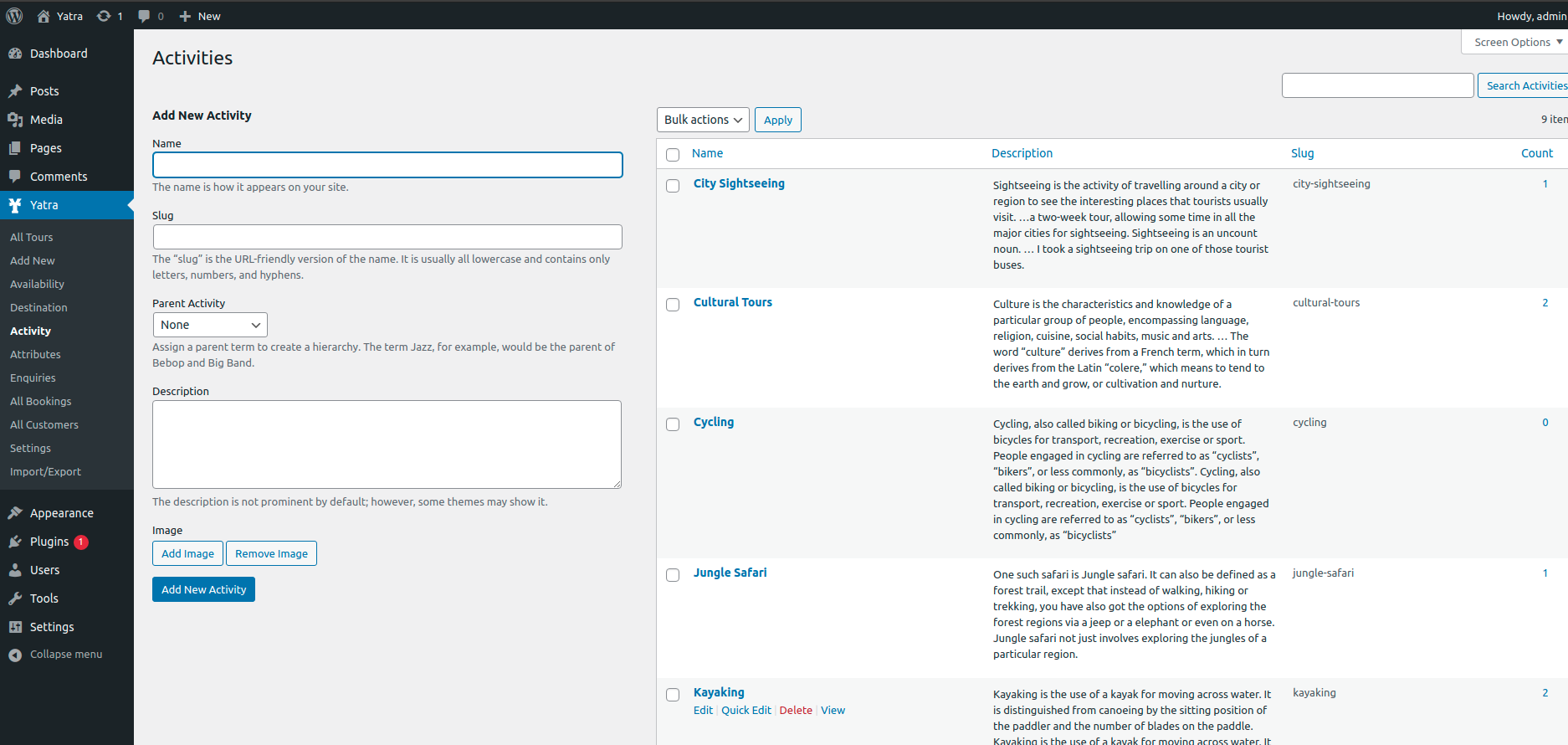Click the Plugins update count badge
The image size is (1568, 745).
tap(81, 542)
